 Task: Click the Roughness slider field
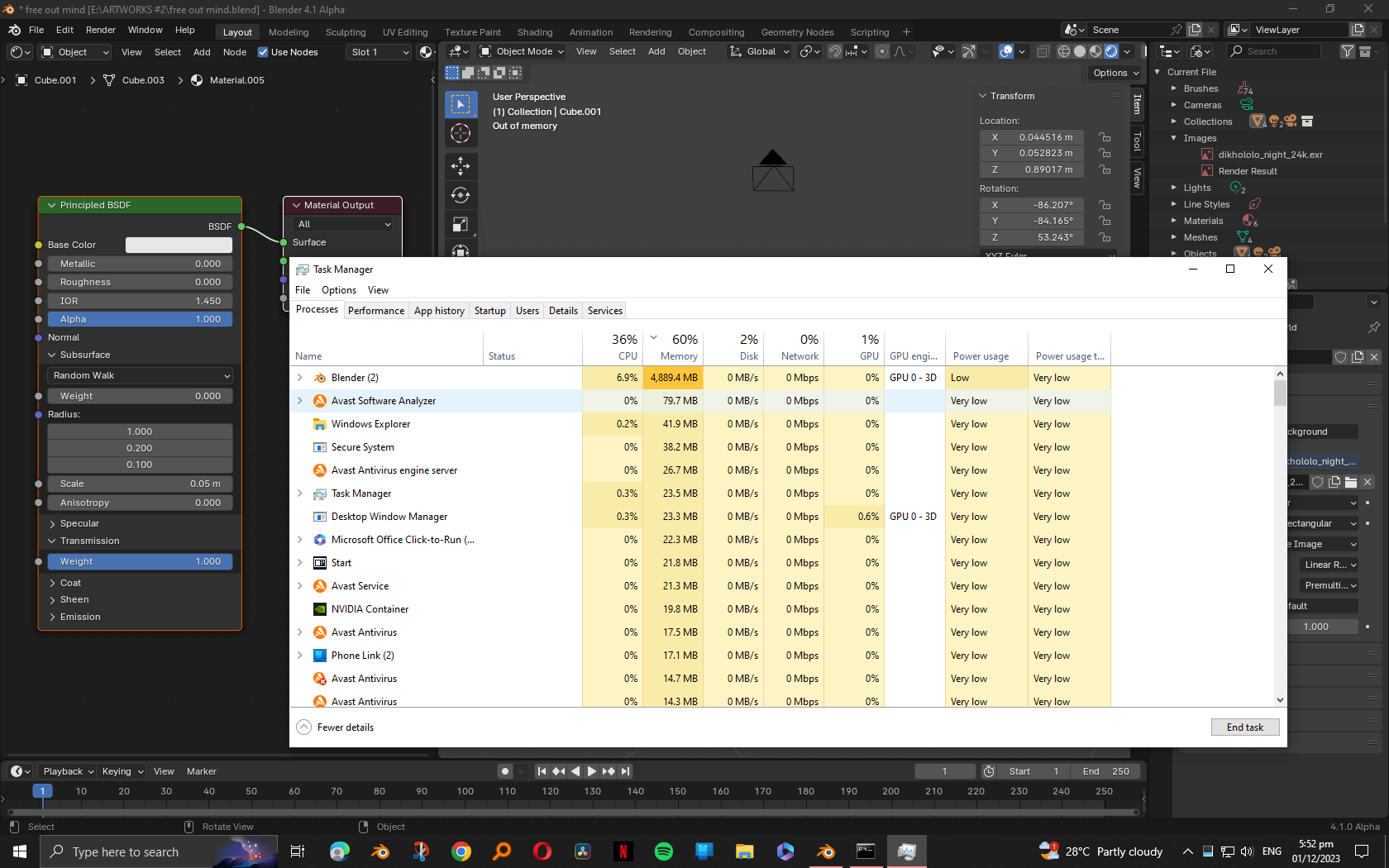tap(140, 282)
